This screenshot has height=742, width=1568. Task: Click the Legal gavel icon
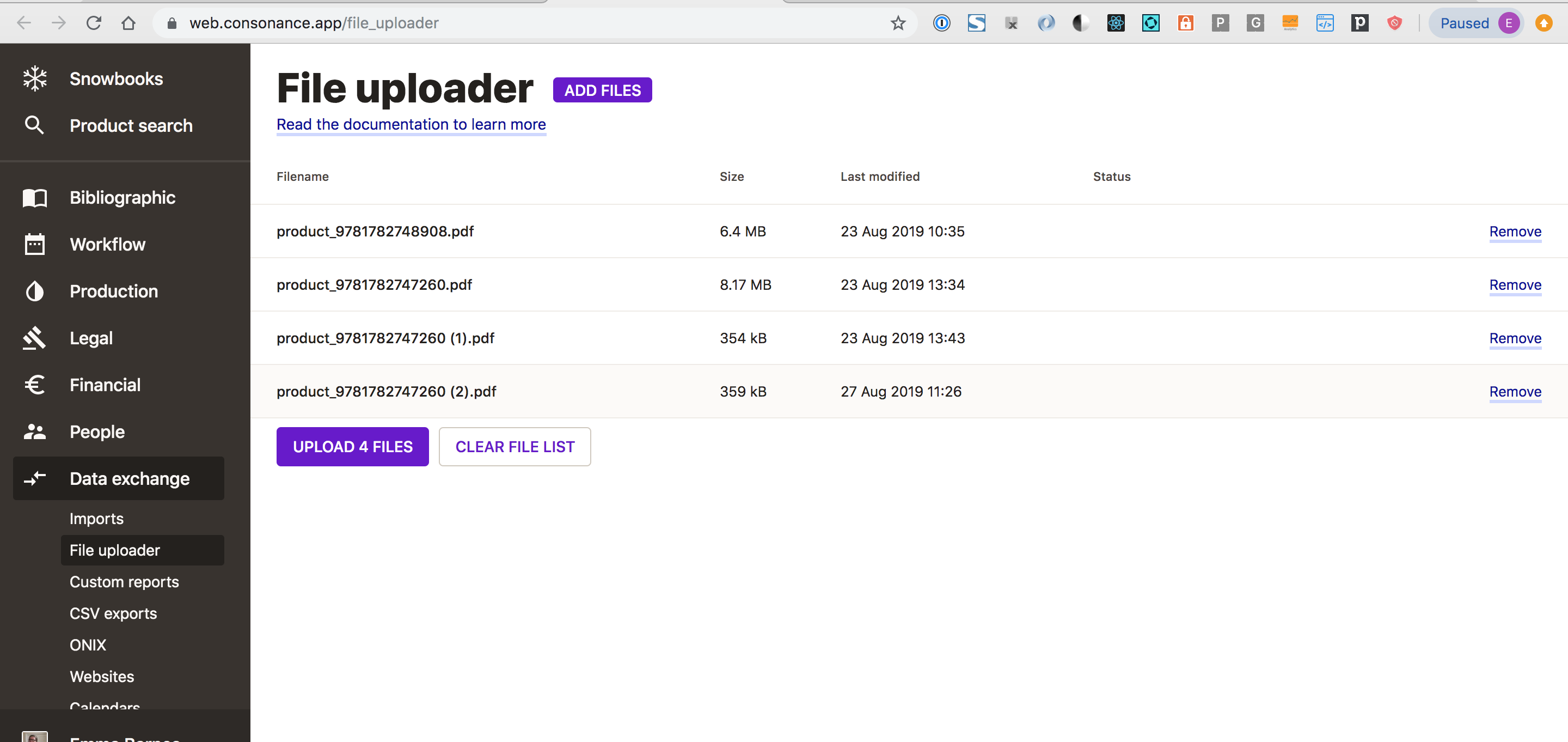35,338
